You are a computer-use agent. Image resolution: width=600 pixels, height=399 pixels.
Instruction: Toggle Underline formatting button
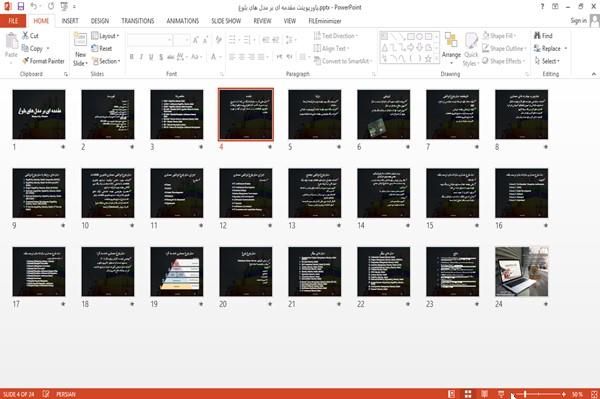click(x=151, y=57)
